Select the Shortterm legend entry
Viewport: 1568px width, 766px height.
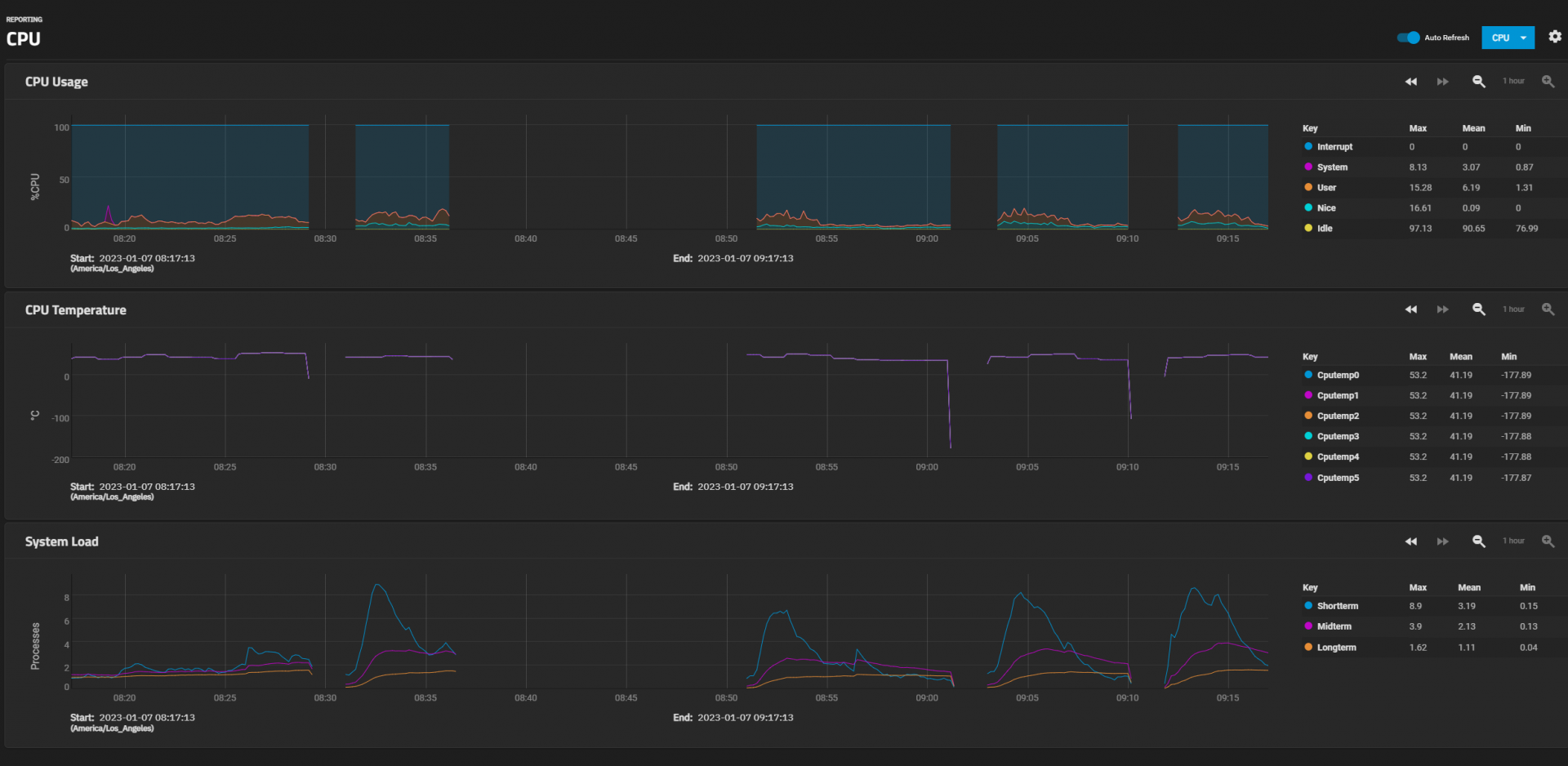1337,606
